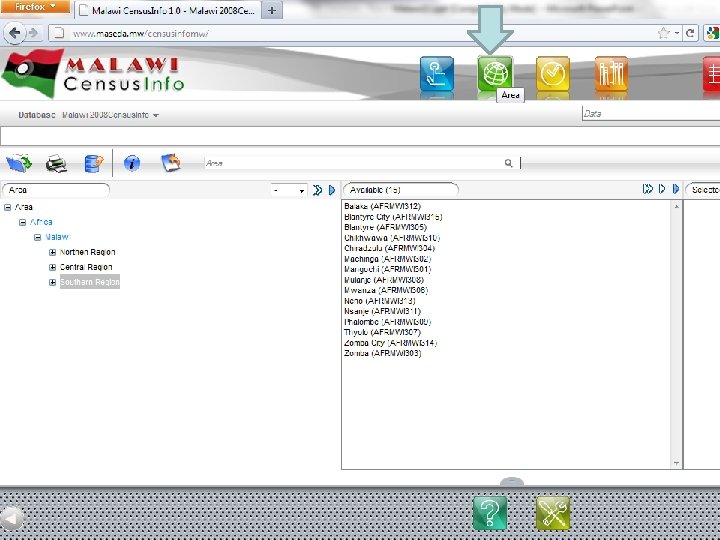Image resolution: width=720 pixels, height=540 pixels.
Task: Click scroll-down arrow of Available list
Action: pos(676,463)
